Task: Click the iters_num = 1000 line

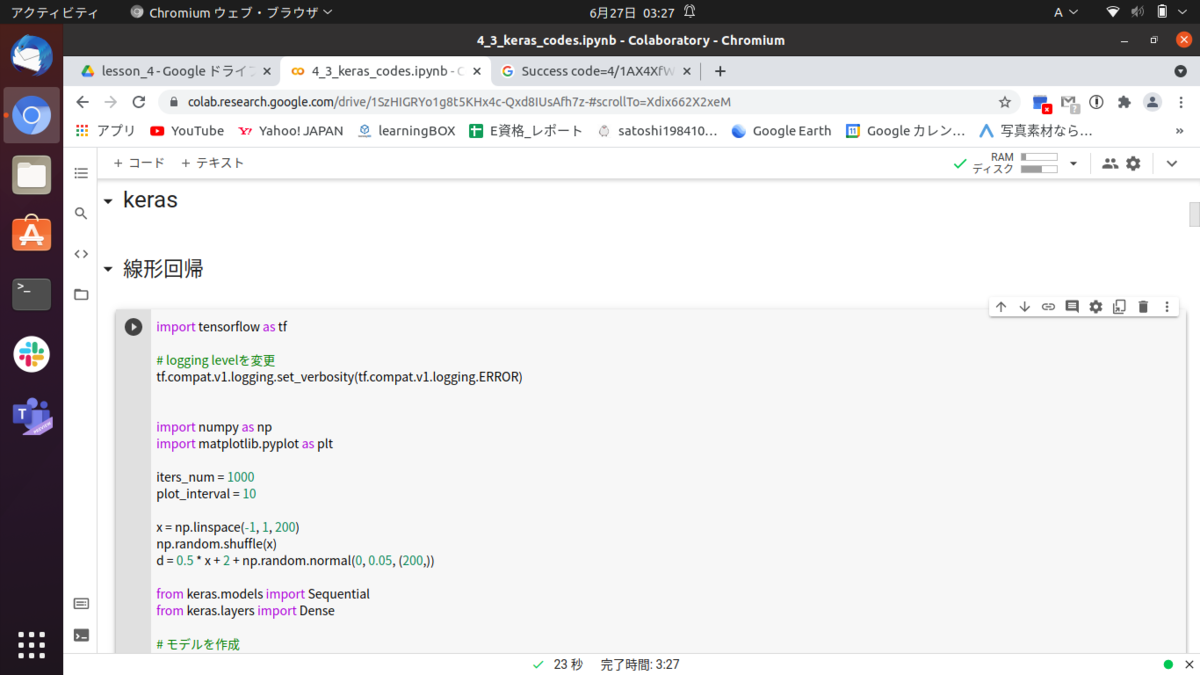Action: tap(205, 477)
